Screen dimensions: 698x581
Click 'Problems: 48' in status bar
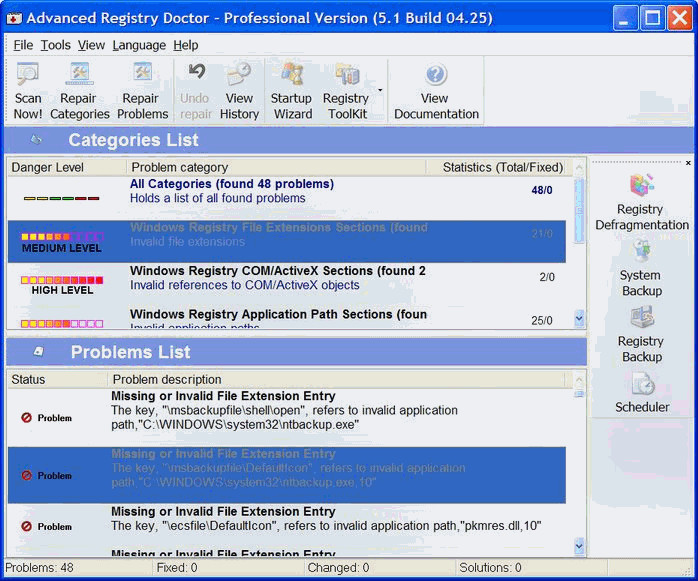(x=39, y=568)
